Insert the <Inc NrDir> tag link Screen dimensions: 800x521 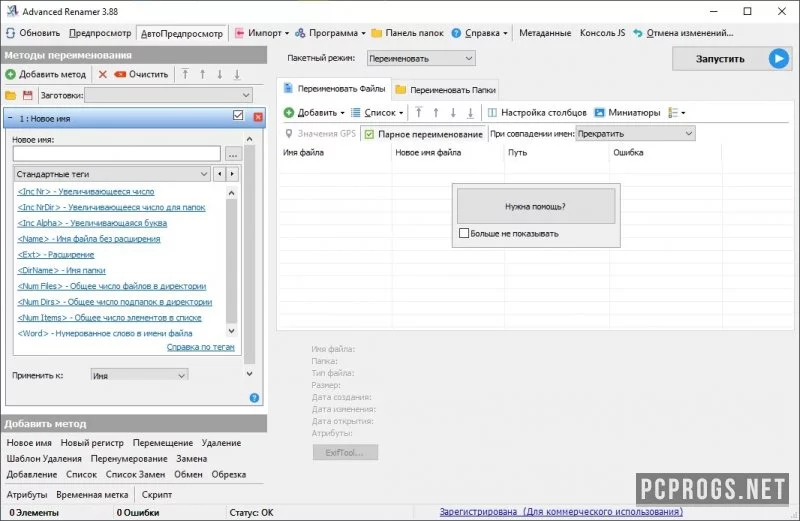click(111, 208)
